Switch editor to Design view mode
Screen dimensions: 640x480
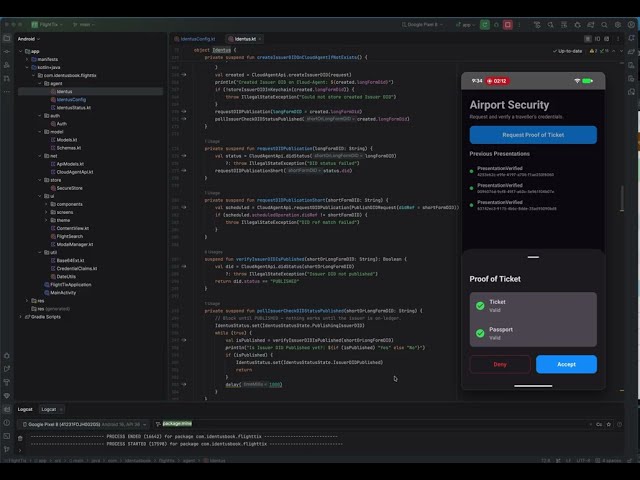607,39
